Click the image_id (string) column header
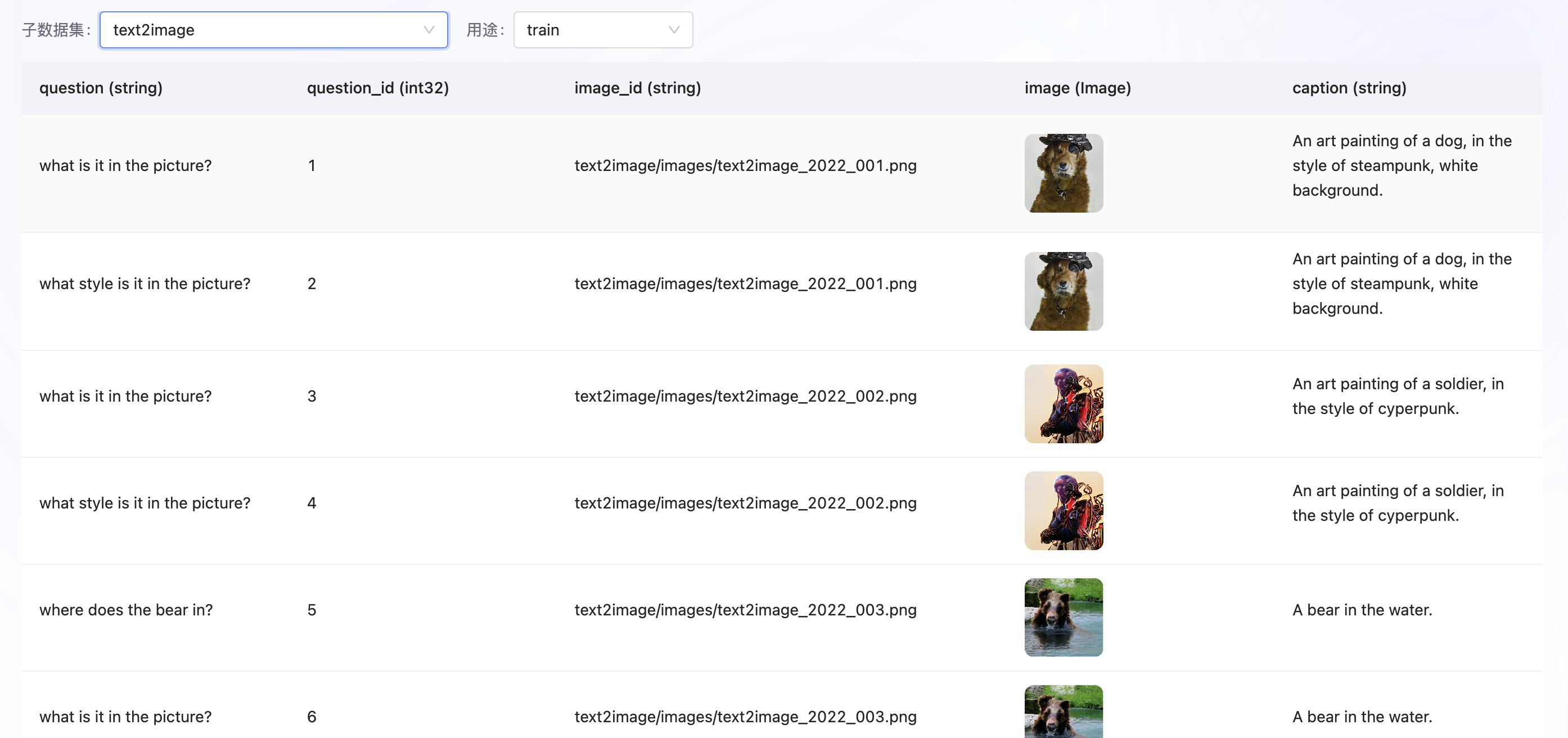This screenshot has width=1568, height=738. (x=637, y=88)
